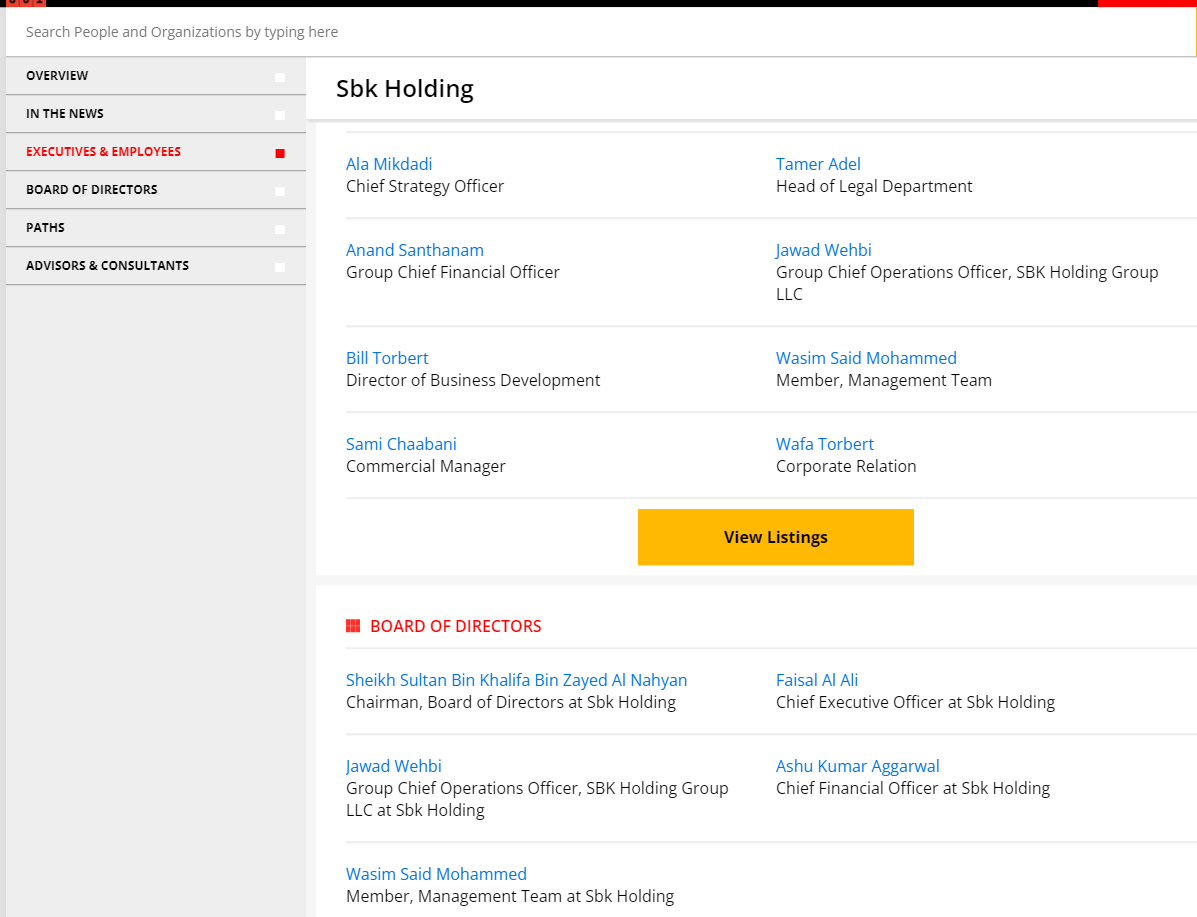Click the square marker beside Board of Directors sidebar item
Screen dimensions: 1197x917
[x=280, y=192]
